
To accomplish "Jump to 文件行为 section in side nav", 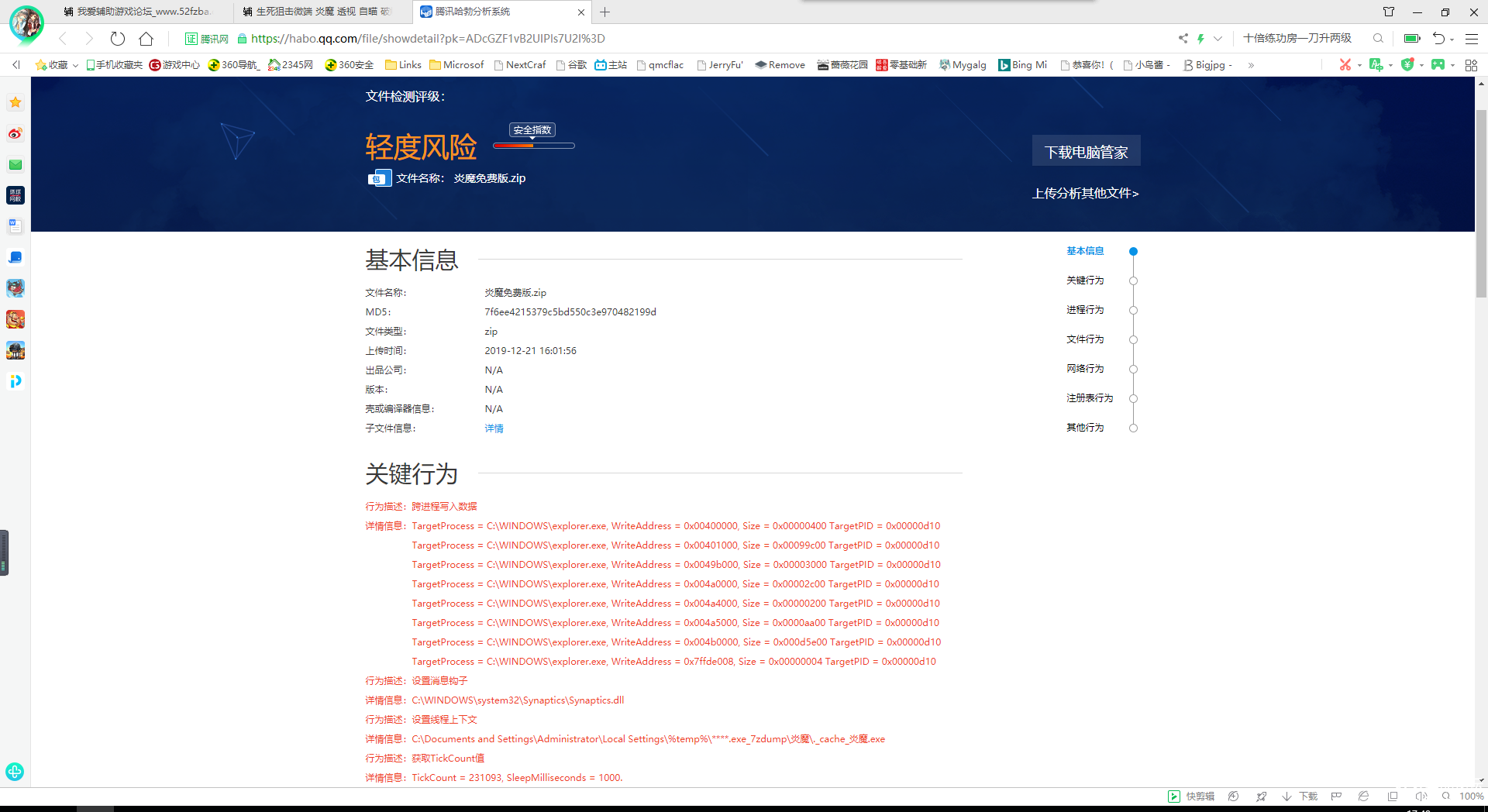I will [x=1085, y=339].
